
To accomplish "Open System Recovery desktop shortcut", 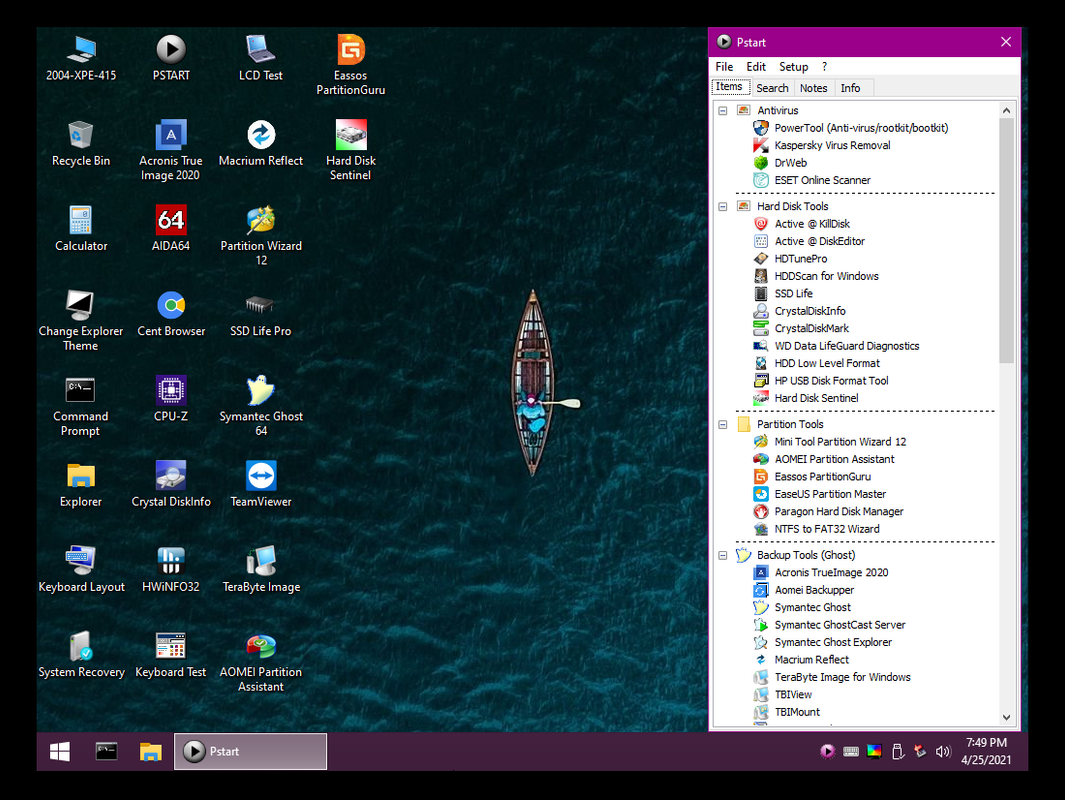I will [x=82, y=655].
